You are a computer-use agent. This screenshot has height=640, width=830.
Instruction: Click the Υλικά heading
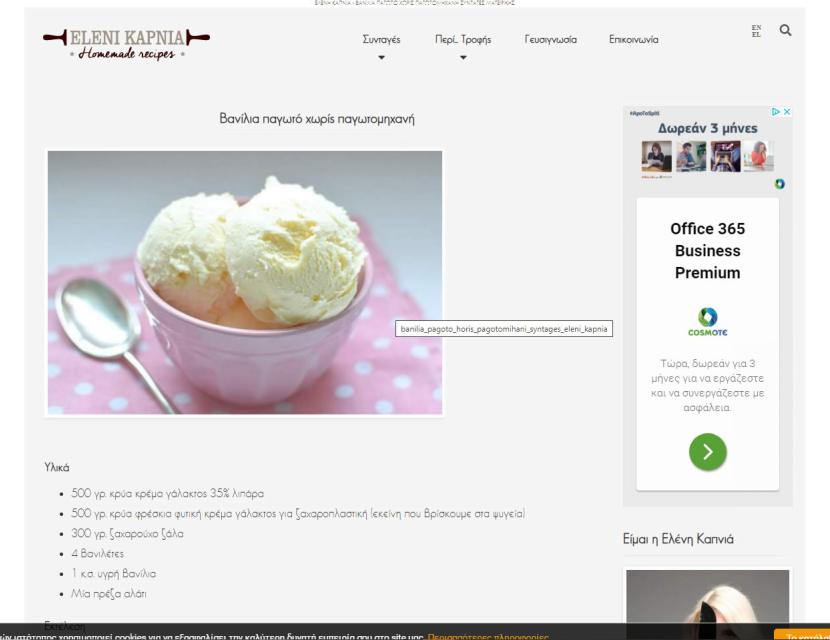[57, 467]
